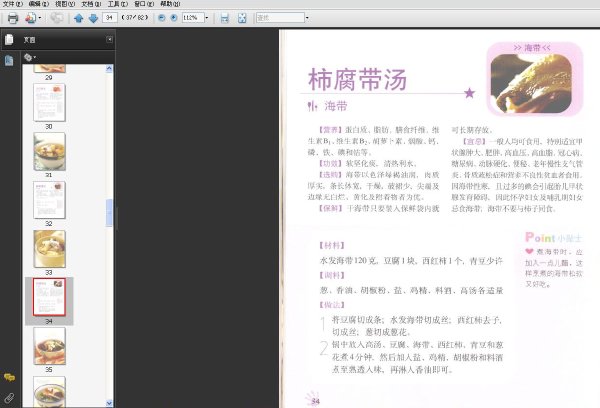Select the page 32 thumbnail
Image resolution: width=600 pixels, height=408 pixels.
[49, 200]
